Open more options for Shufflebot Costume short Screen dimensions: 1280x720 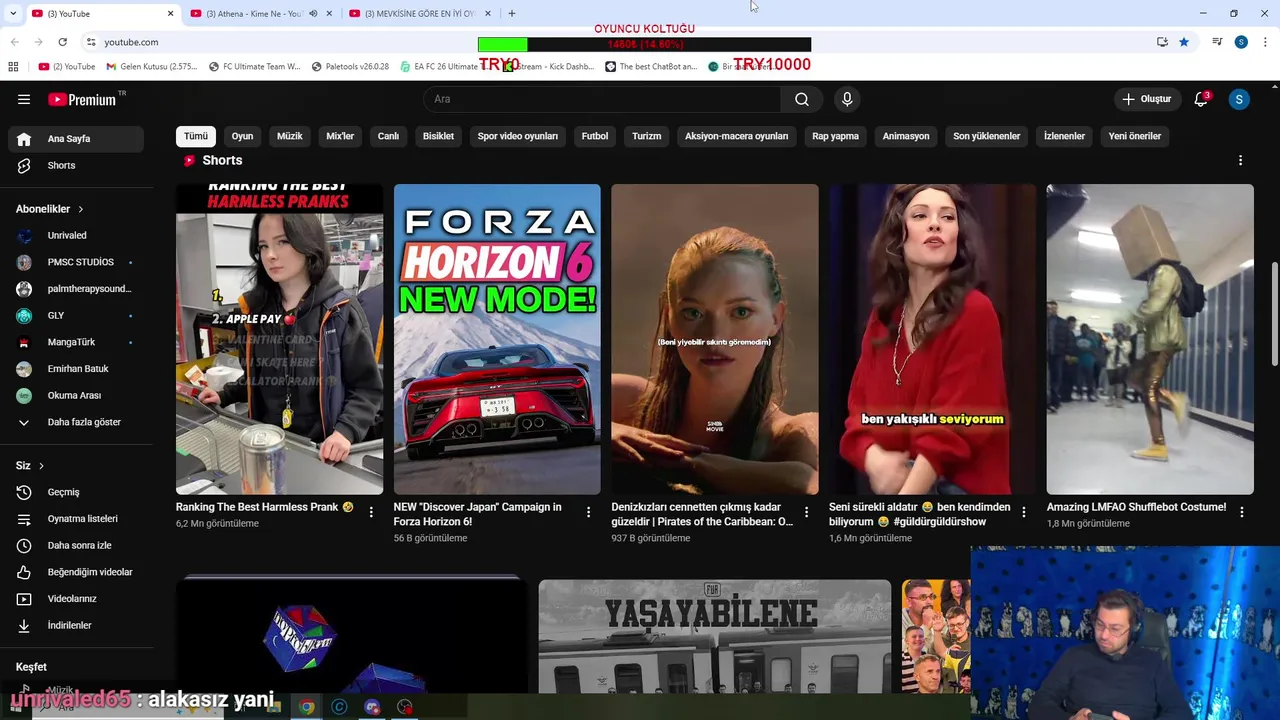coord(1241,512)
